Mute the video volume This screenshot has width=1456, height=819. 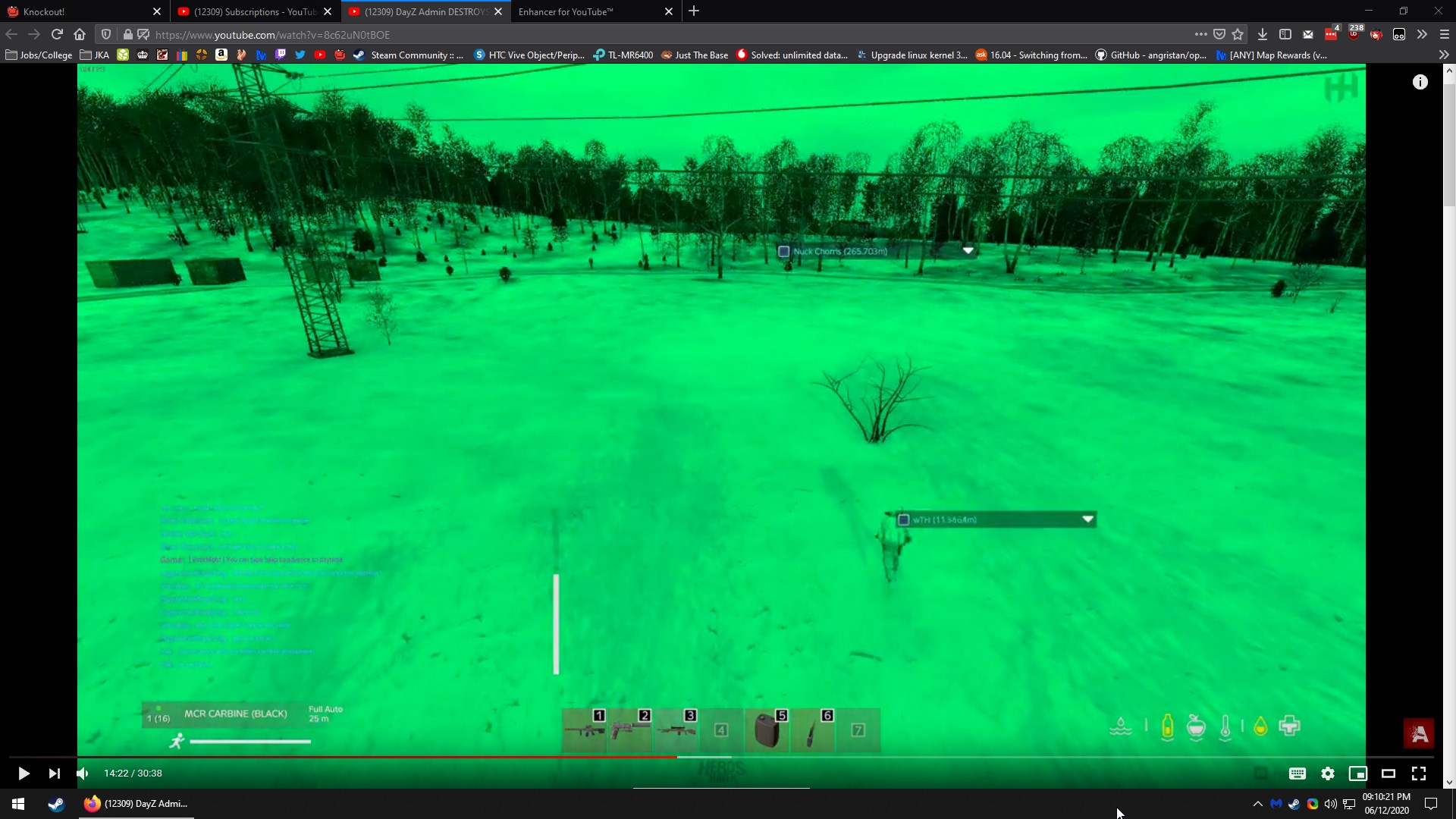83,773
